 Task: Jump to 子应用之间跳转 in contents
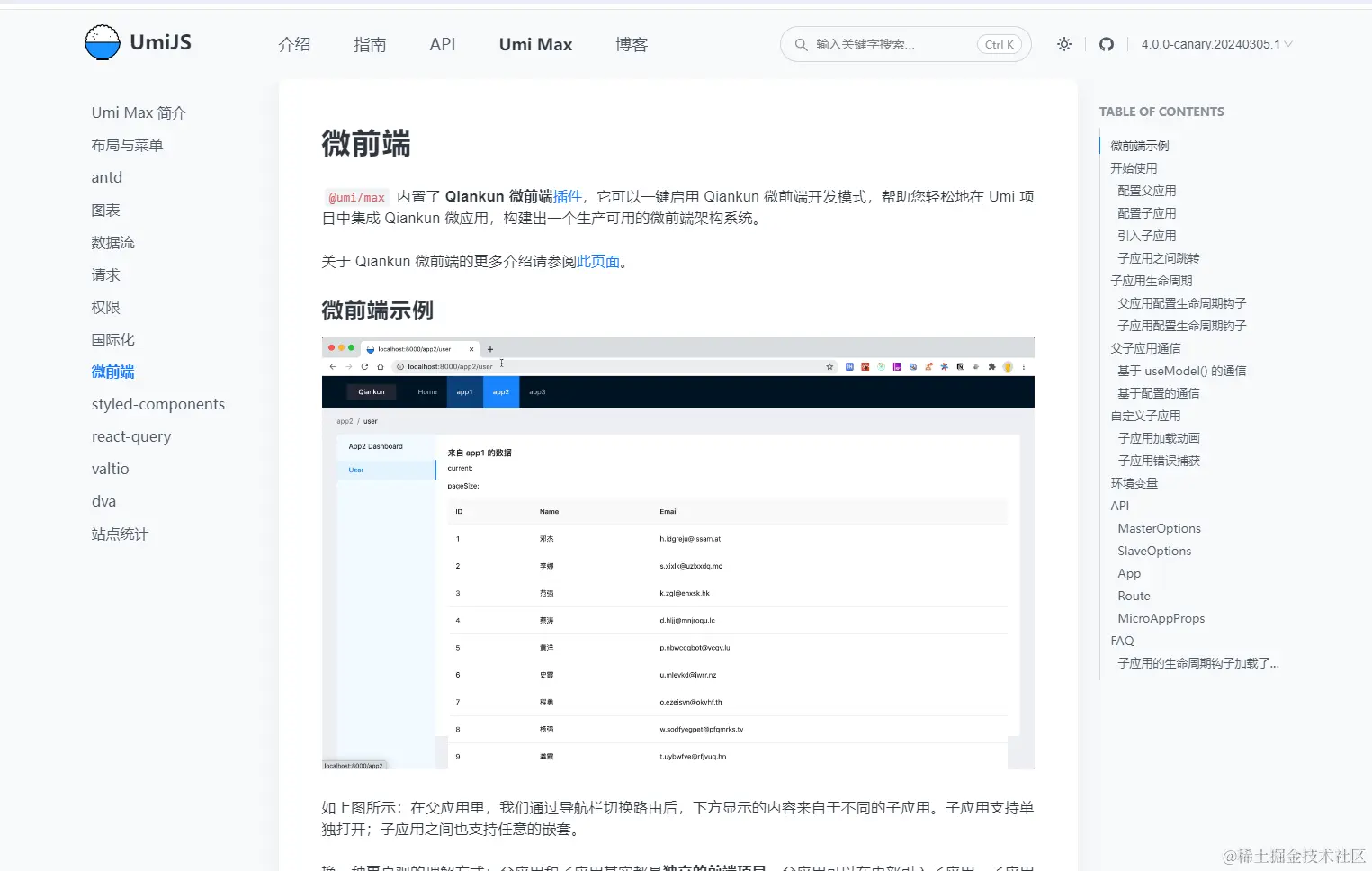tap(1158, 258)
